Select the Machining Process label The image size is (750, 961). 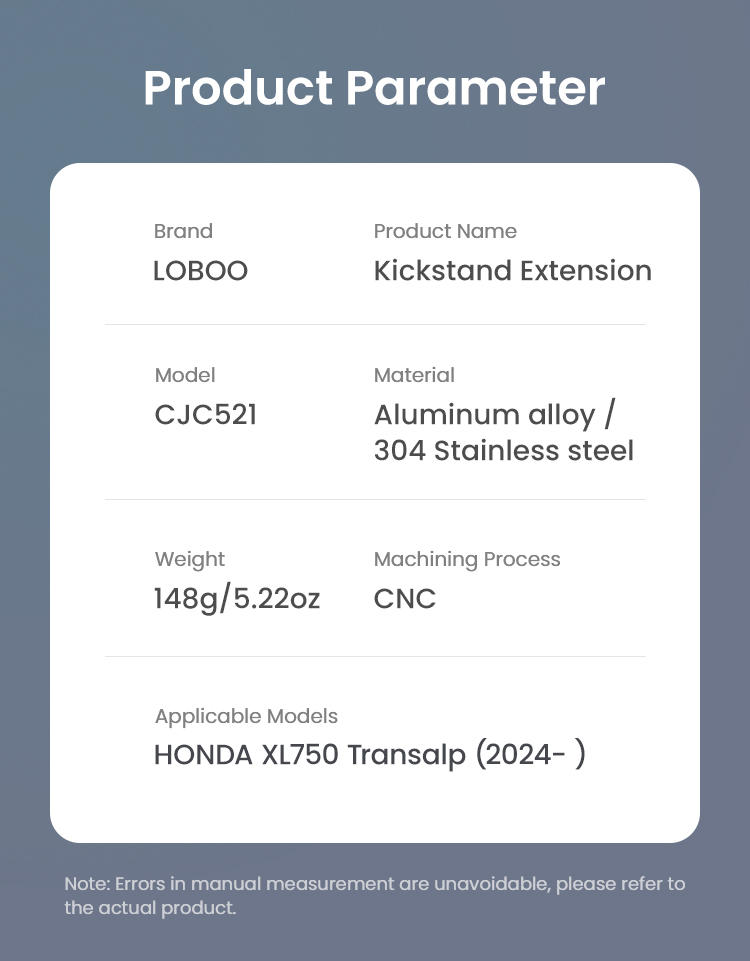[467, 560]
